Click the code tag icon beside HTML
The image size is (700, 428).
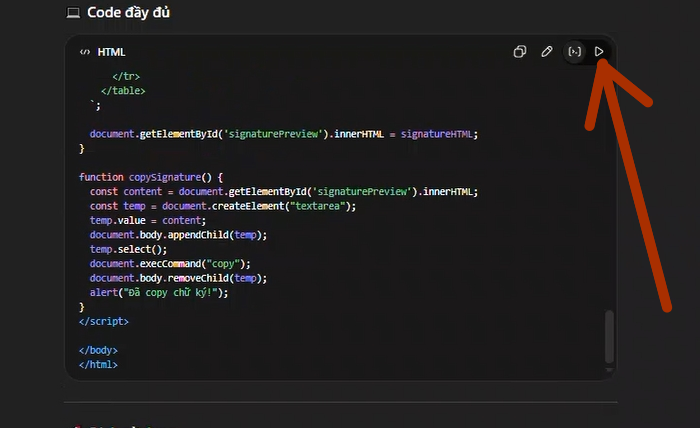[85, 52]
